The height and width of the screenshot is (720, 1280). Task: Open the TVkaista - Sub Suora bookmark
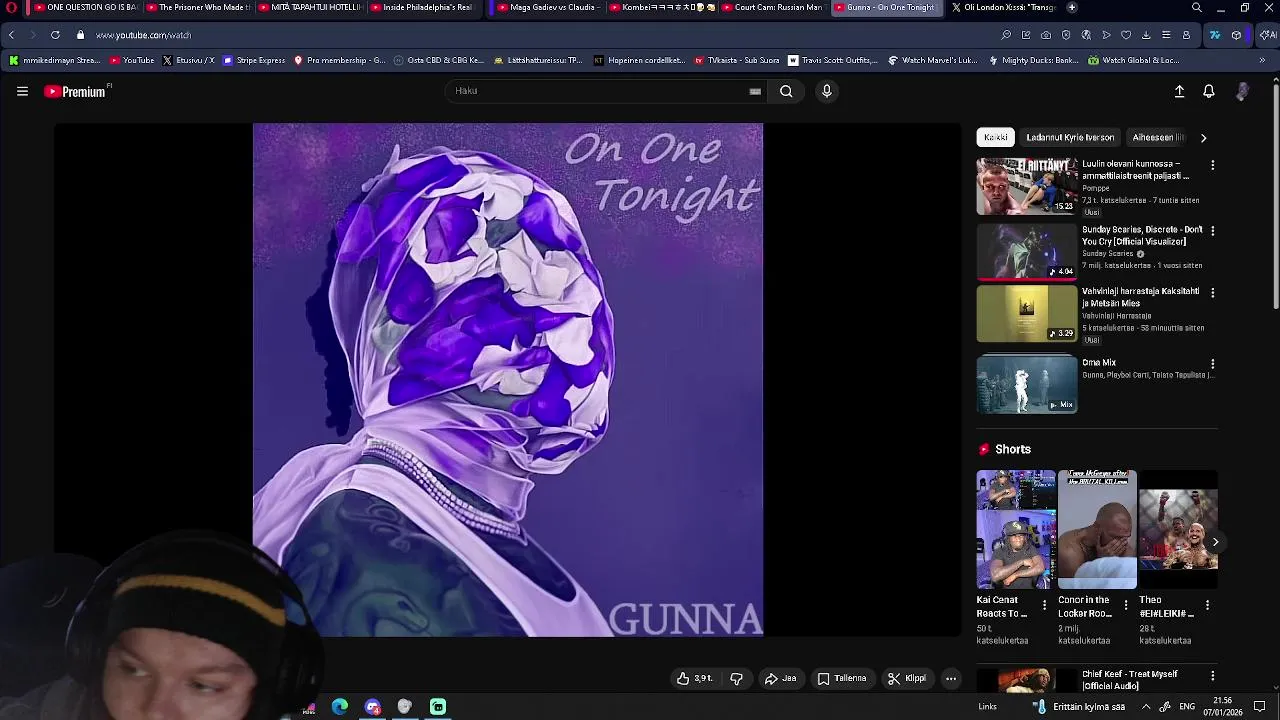point(737,60)
